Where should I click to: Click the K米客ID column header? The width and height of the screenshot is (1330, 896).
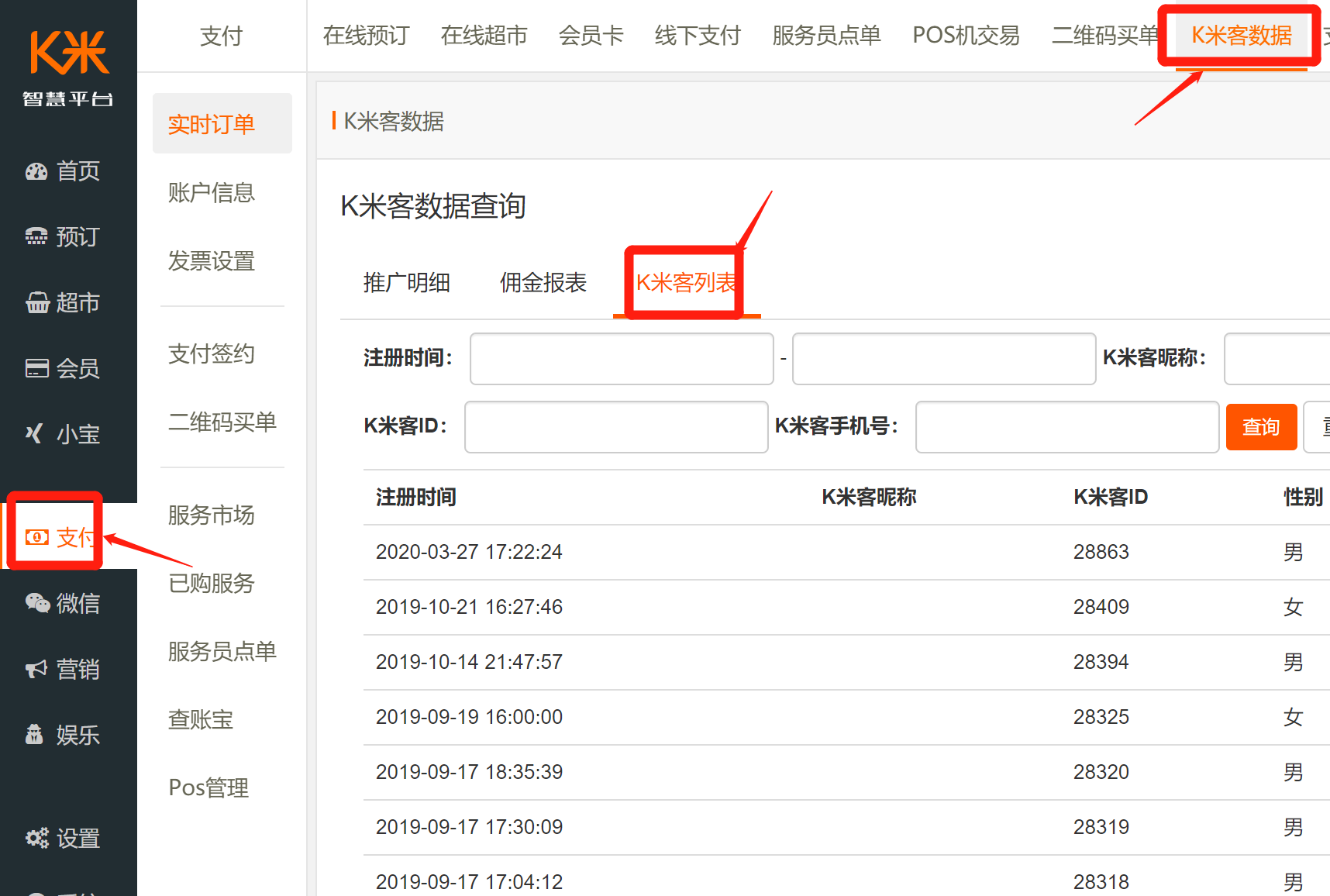(x=1111, y=497)
